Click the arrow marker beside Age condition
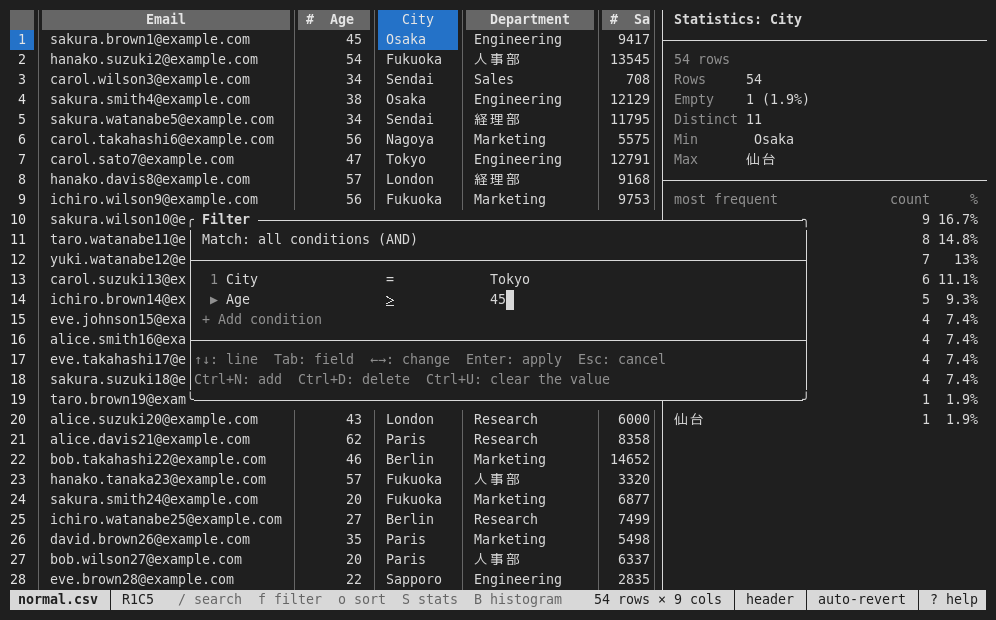 click(213, 299)
